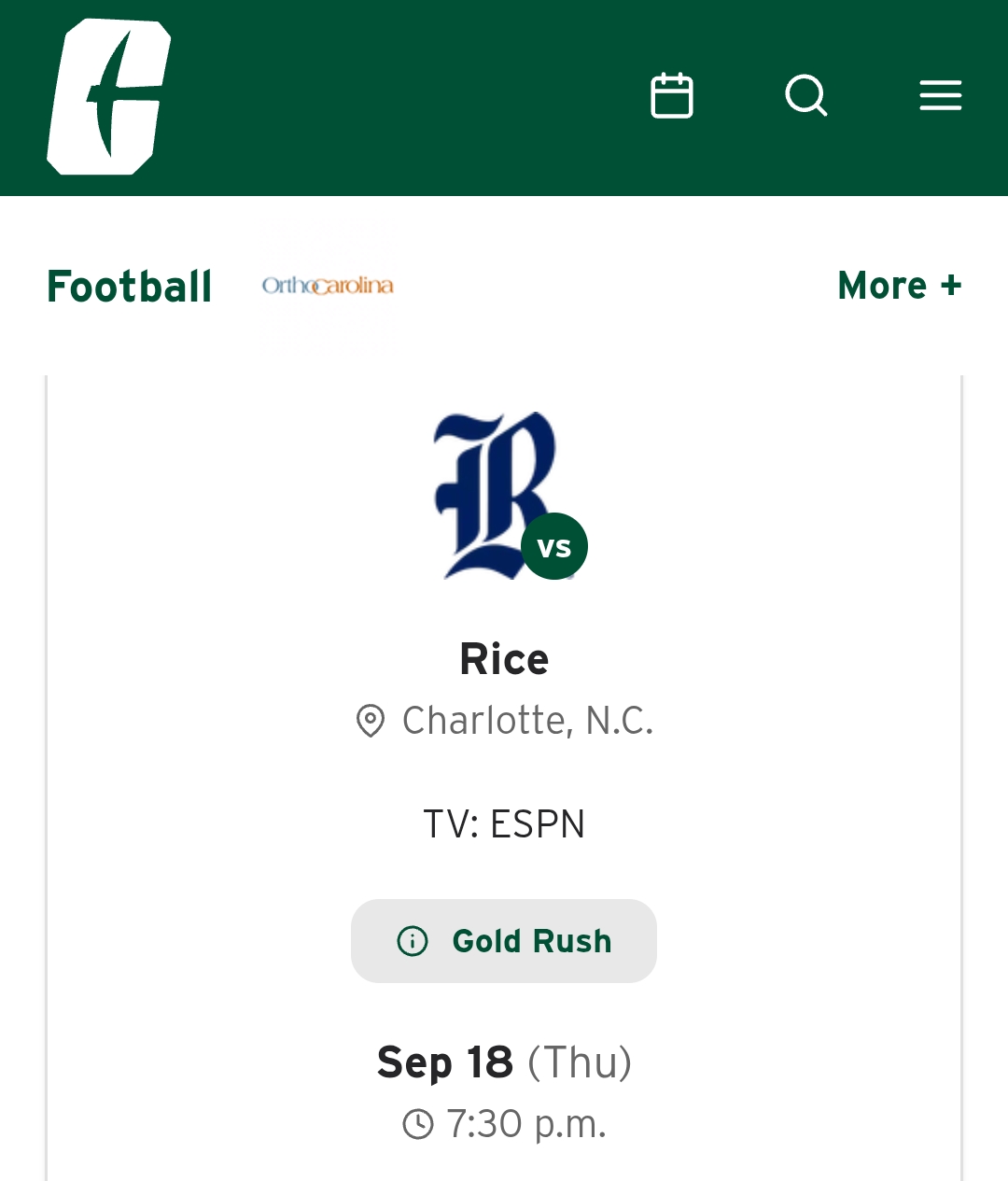Select the Football section heading
The height and width of the screenshot is (1181, 1008).
(130, 287)
